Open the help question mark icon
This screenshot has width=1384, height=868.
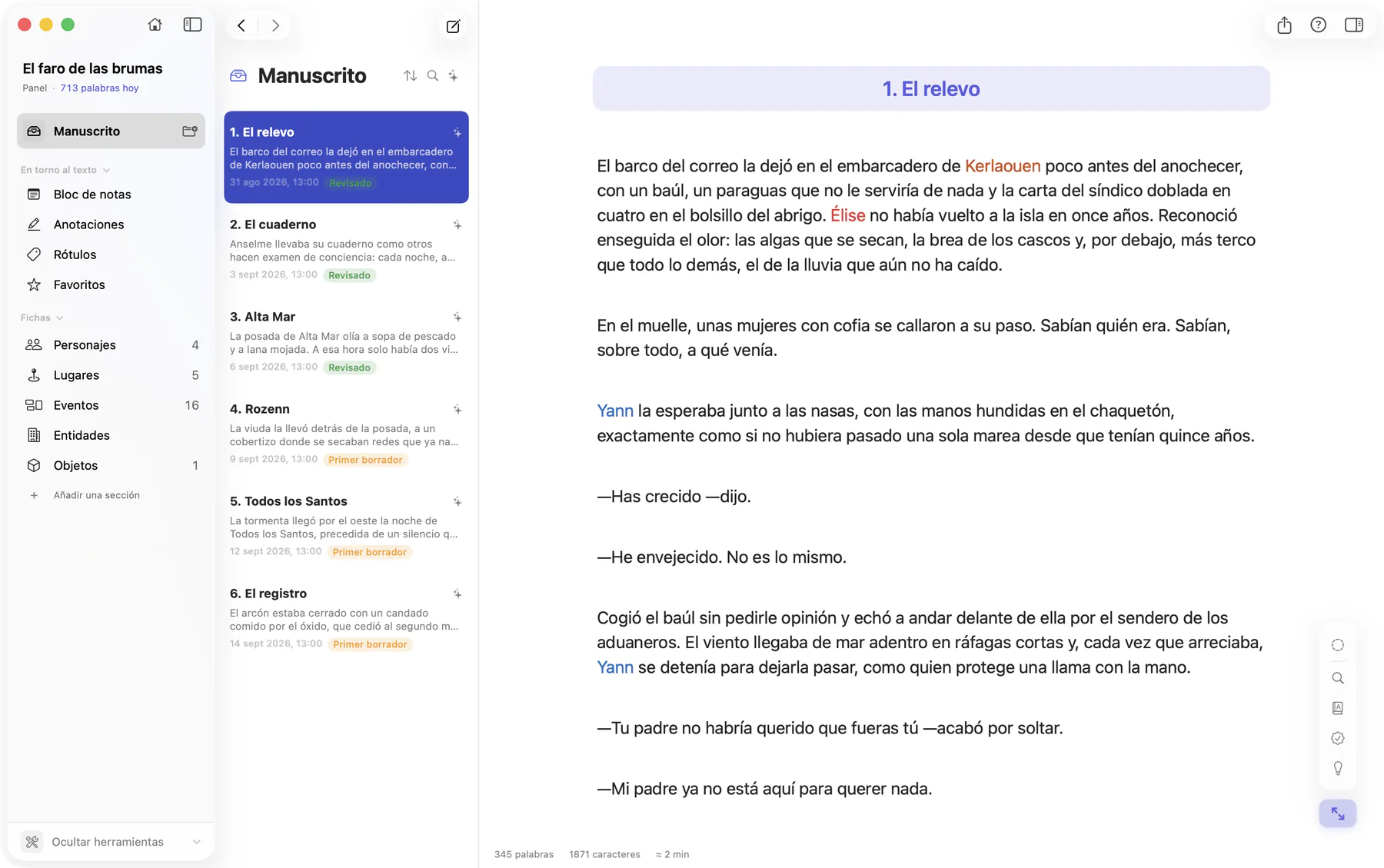click(x=1318, y=25)
